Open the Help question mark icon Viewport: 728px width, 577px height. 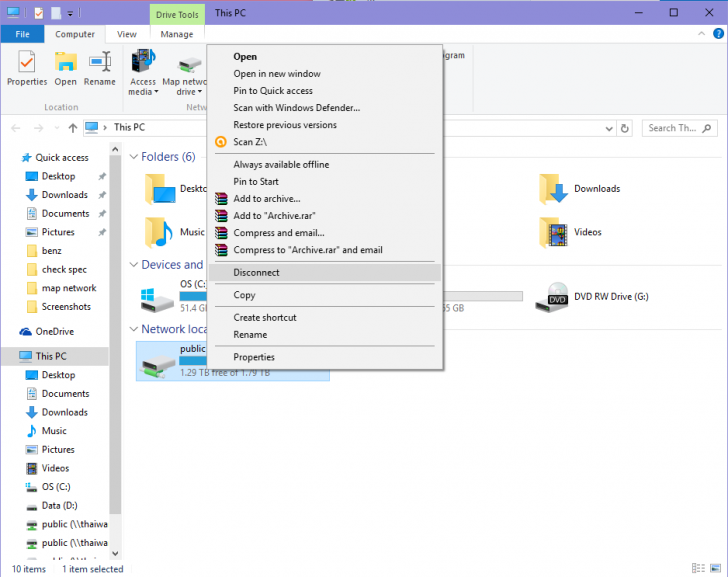(x=718, y=33)
